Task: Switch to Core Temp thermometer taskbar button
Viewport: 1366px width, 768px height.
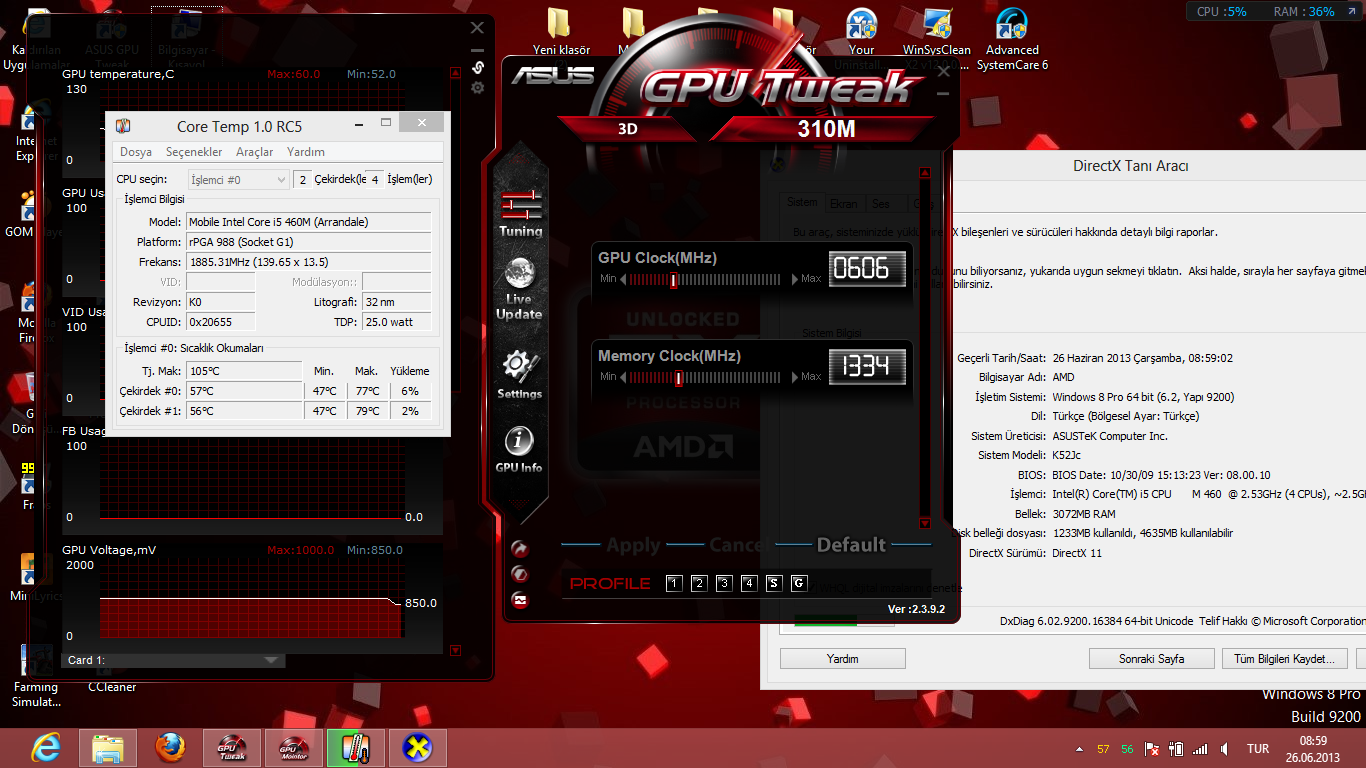Action: point(355,747)
